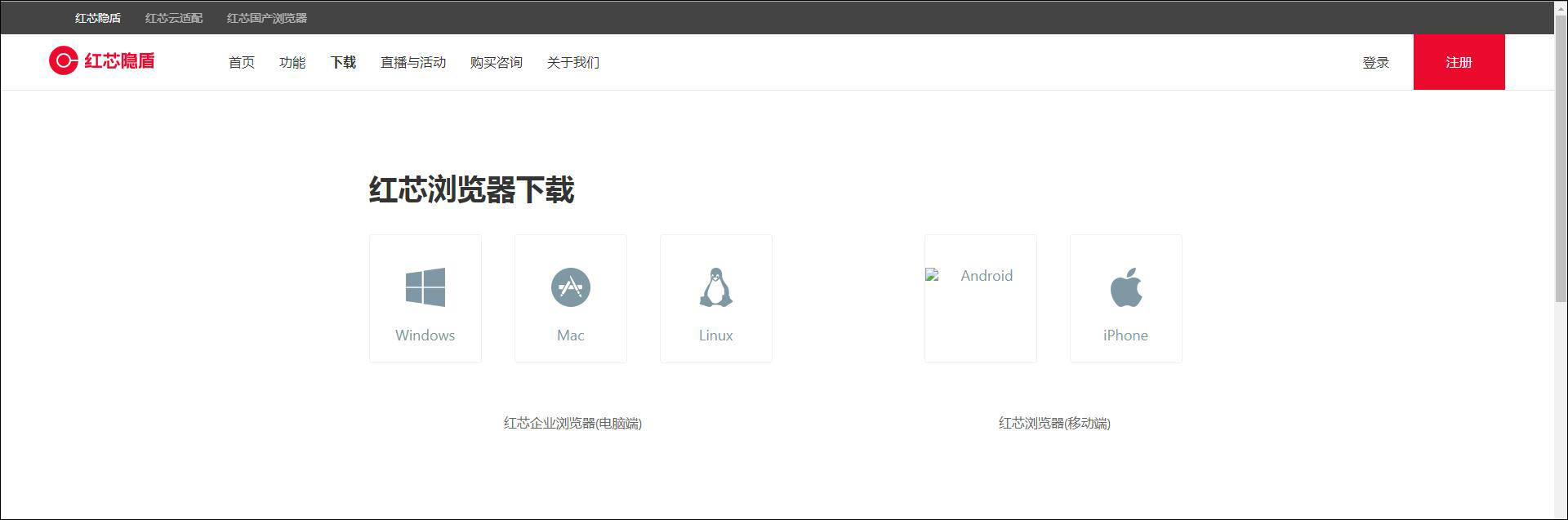Click the Windows label text
1568x520 pixels.
point(425,336)
